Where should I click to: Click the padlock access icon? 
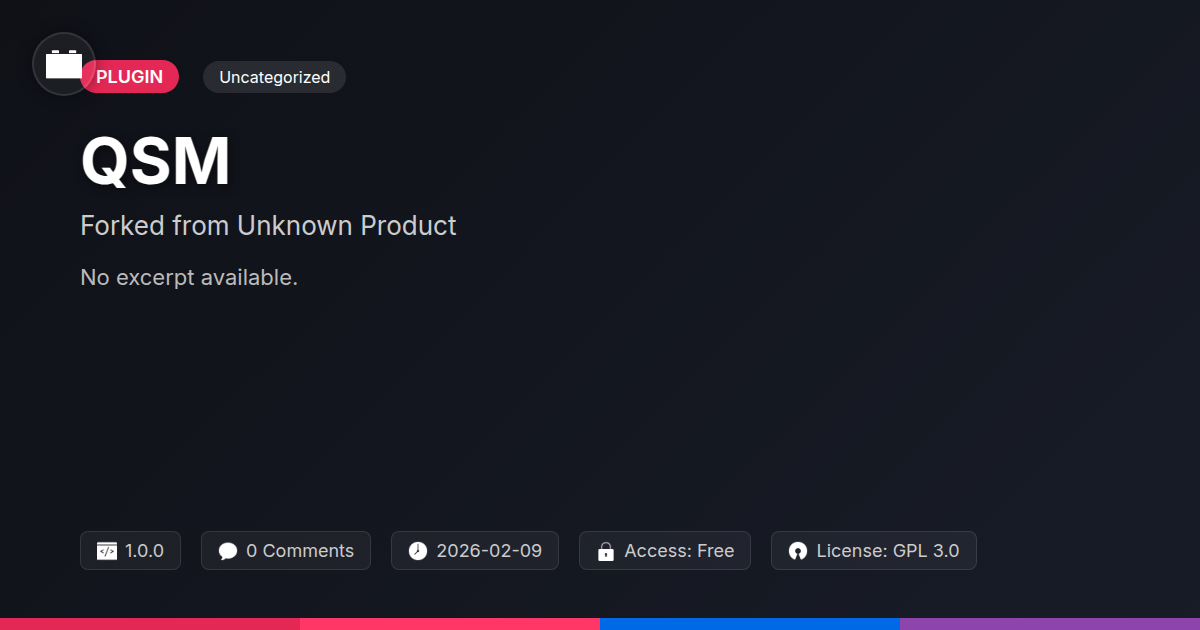605,551
